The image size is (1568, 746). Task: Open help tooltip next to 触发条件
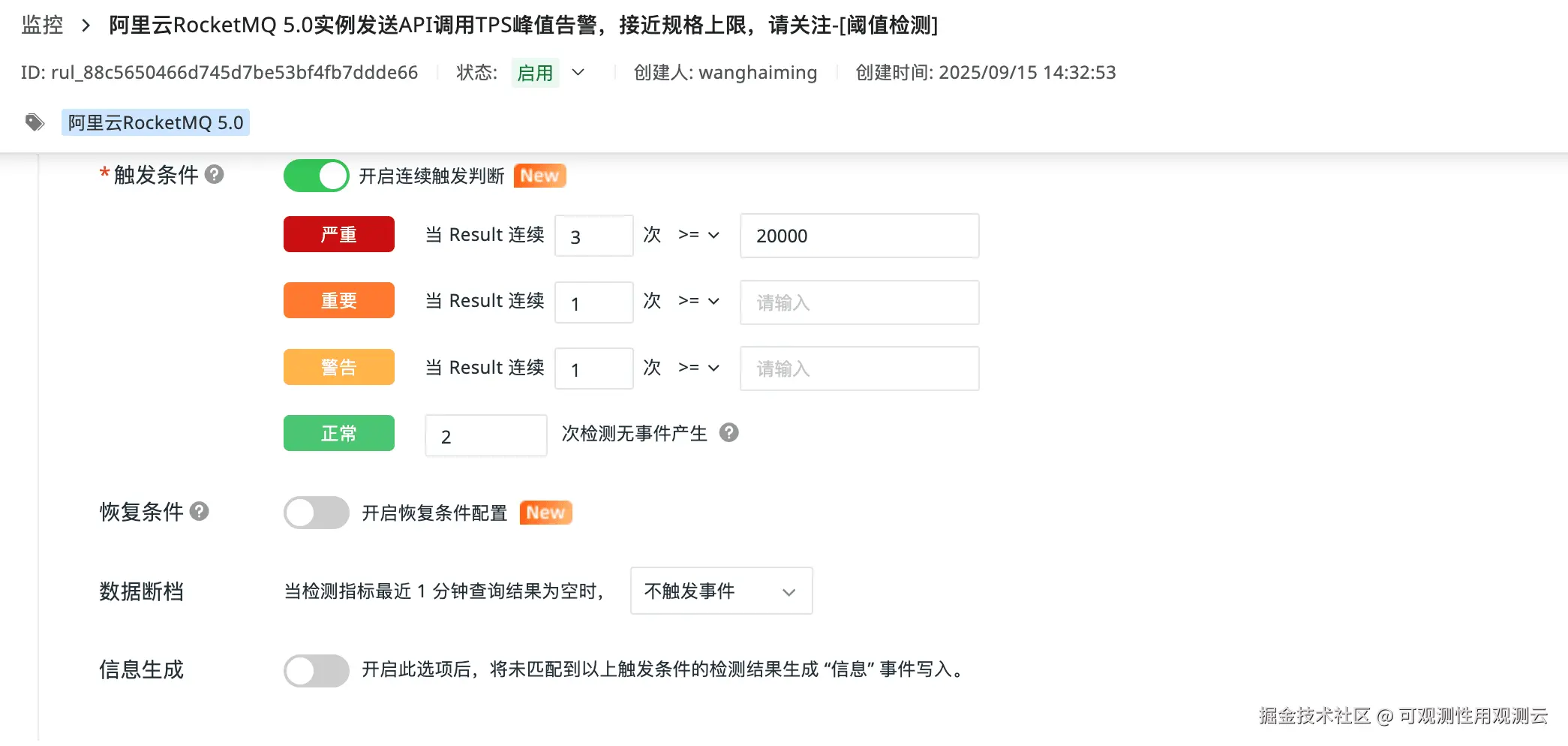(x=215, y=175)
